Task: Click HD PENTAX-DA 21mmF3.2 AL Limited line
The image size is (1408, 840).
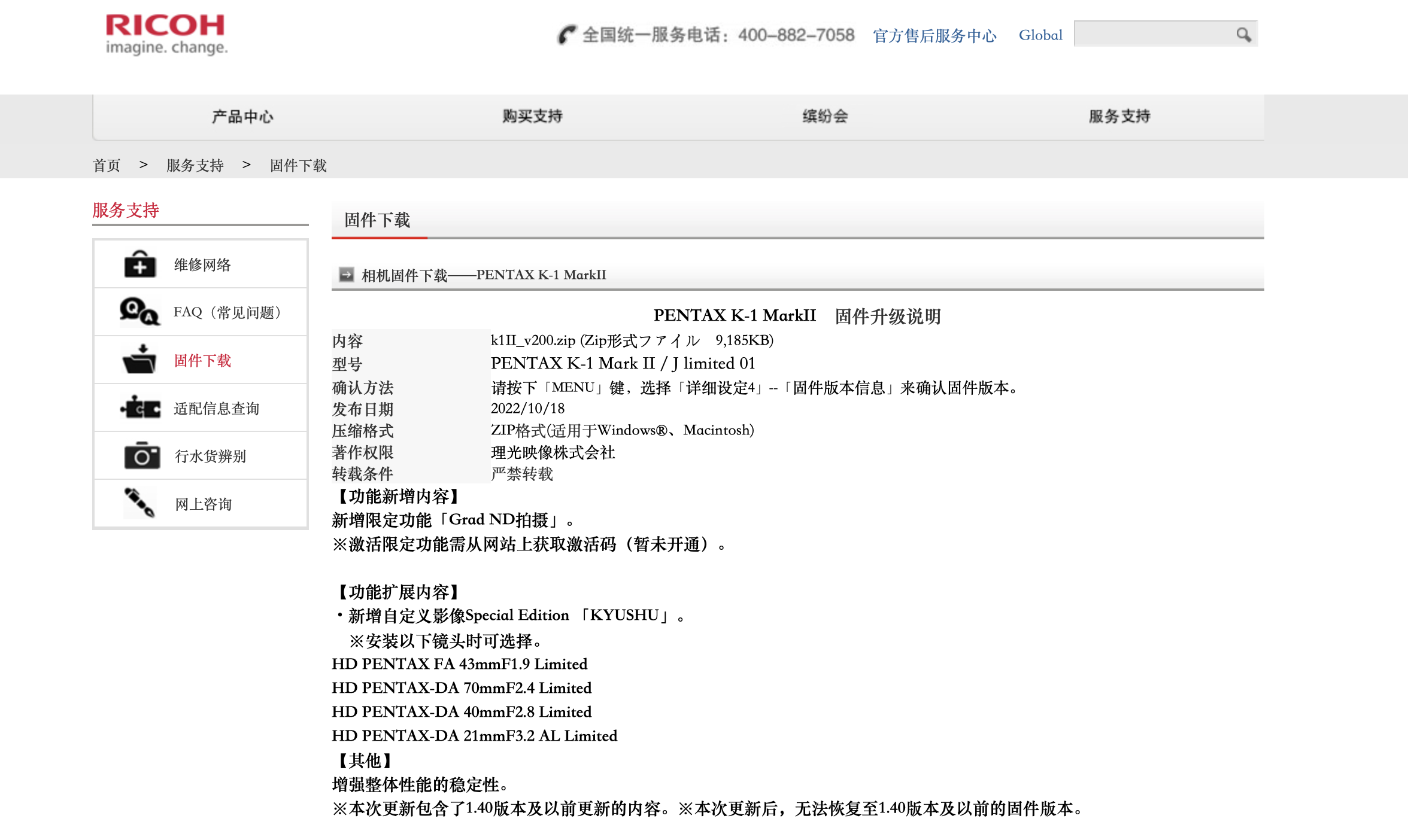Action: [475, 736]
